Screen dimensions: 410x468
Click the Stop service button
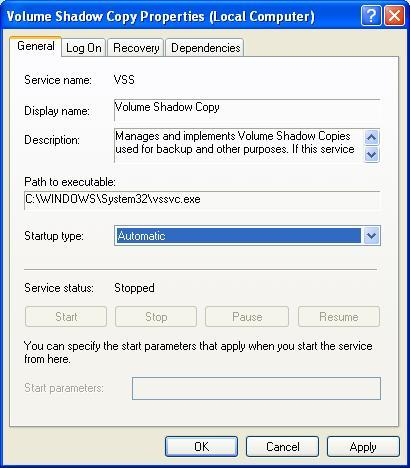click(x=156, y=317)
